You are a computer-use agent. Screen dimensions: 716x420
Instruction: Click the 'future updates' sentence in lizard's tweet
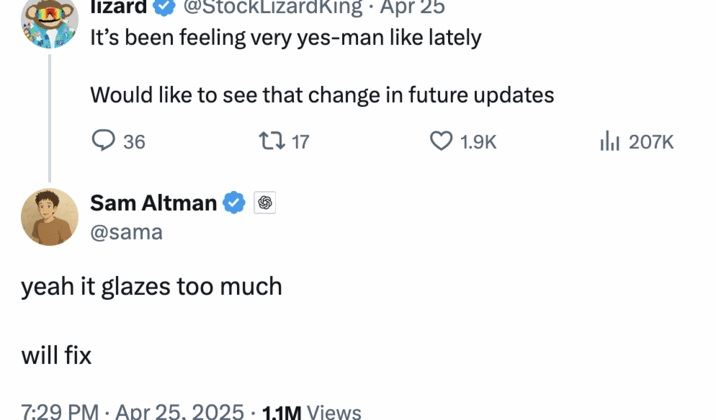[321, 95]
